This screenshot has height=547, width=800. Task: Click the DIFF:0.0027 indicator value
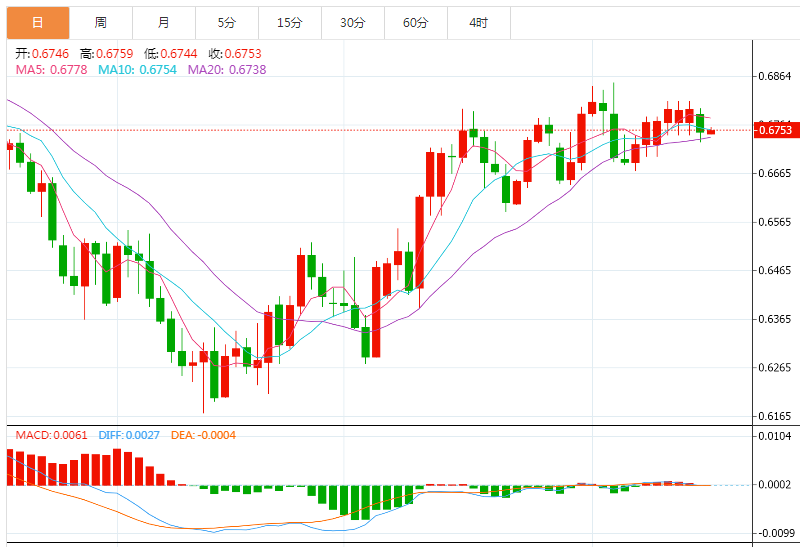pyautogui.click(x=129, y=435)
